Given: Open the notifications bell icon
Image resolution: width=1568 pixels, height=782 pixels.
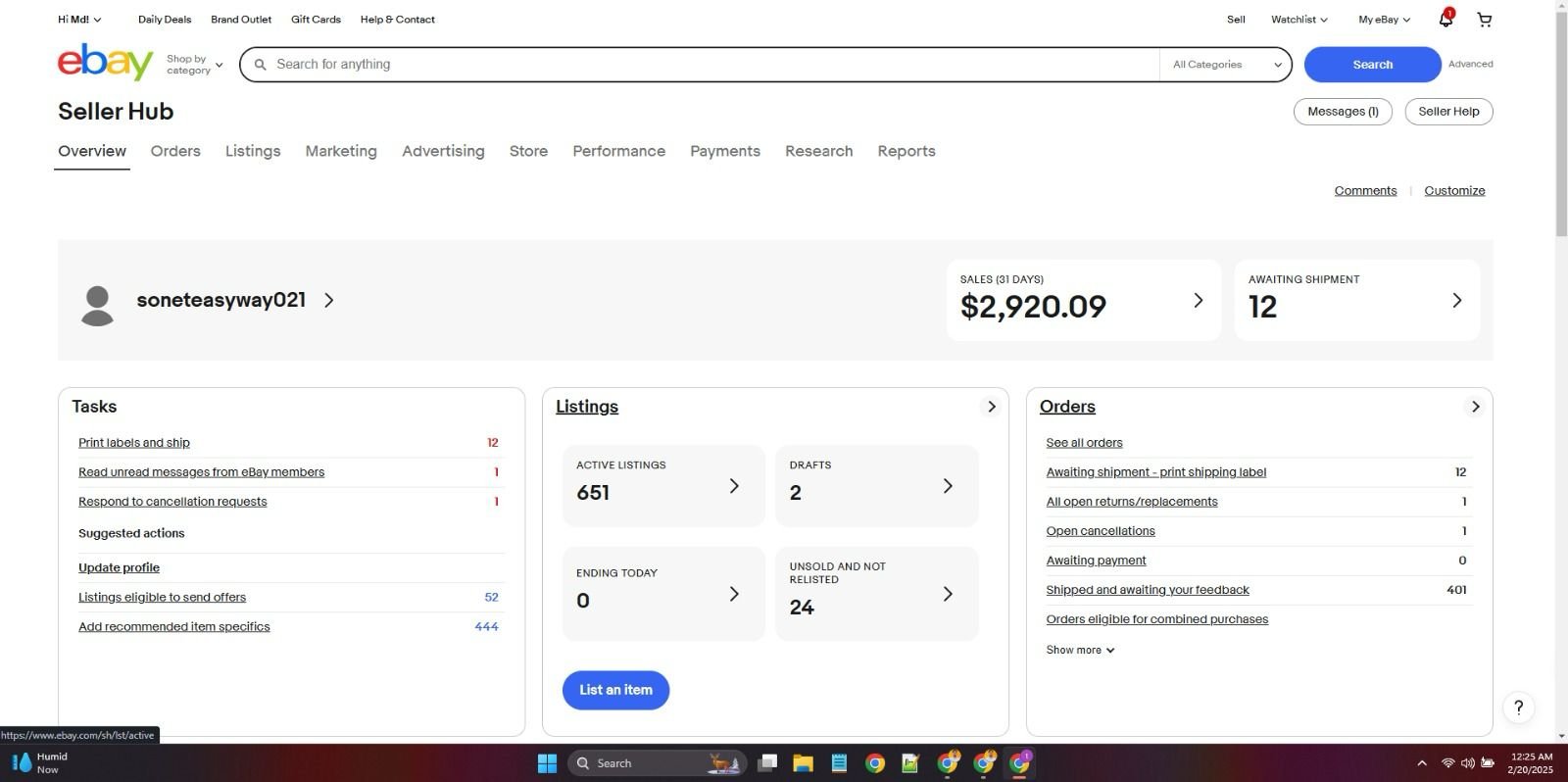Looking at the screenshot, I should tap(1445, 19).
